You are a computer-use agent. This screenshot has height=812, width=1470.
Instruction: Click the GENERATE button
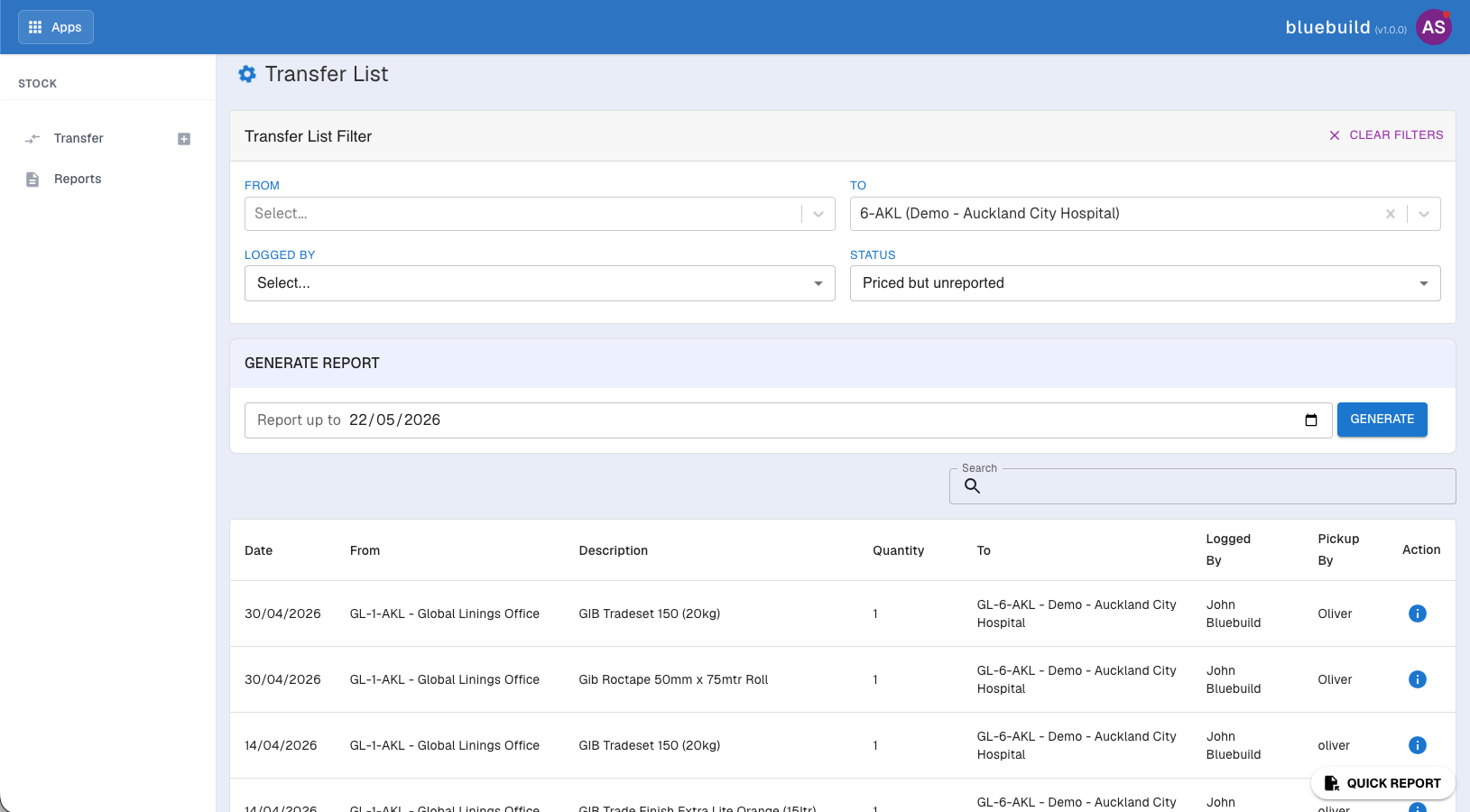(x=1382, y=420)
